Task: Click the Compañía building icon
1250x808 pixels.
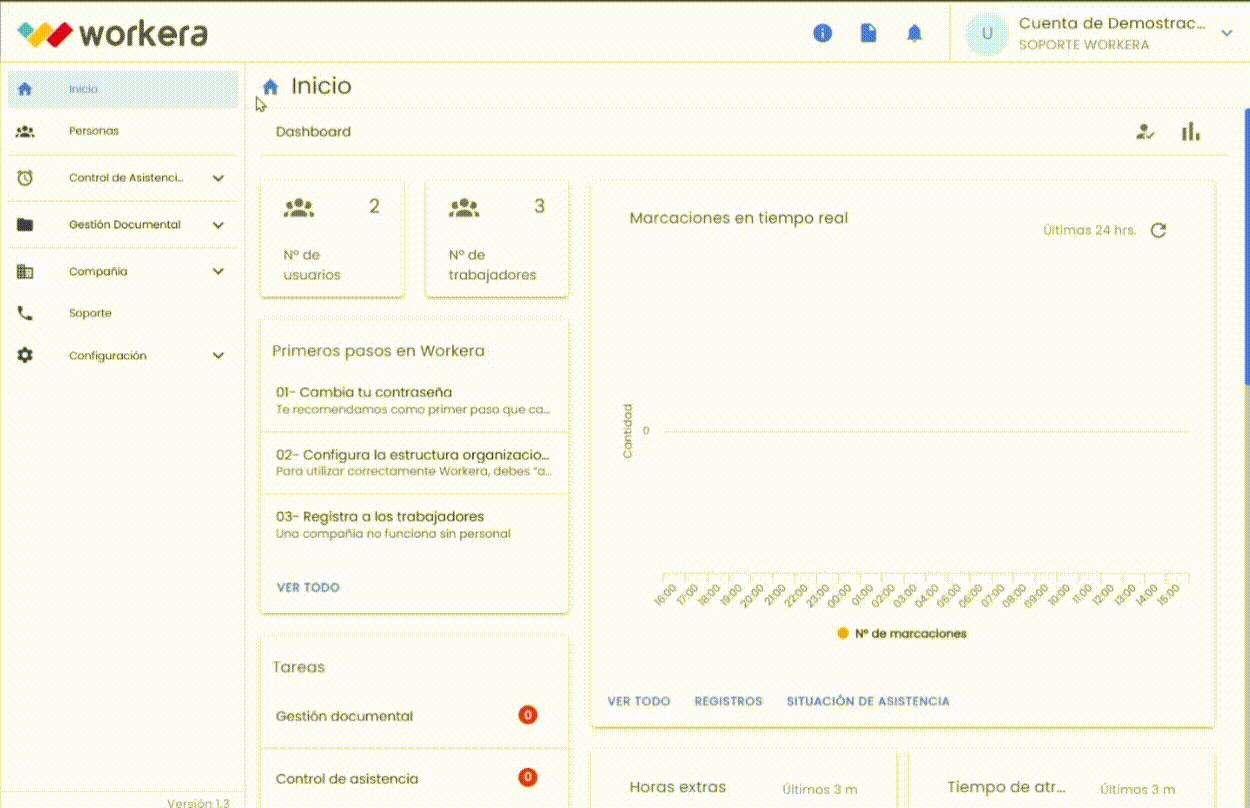Action: 25,272
